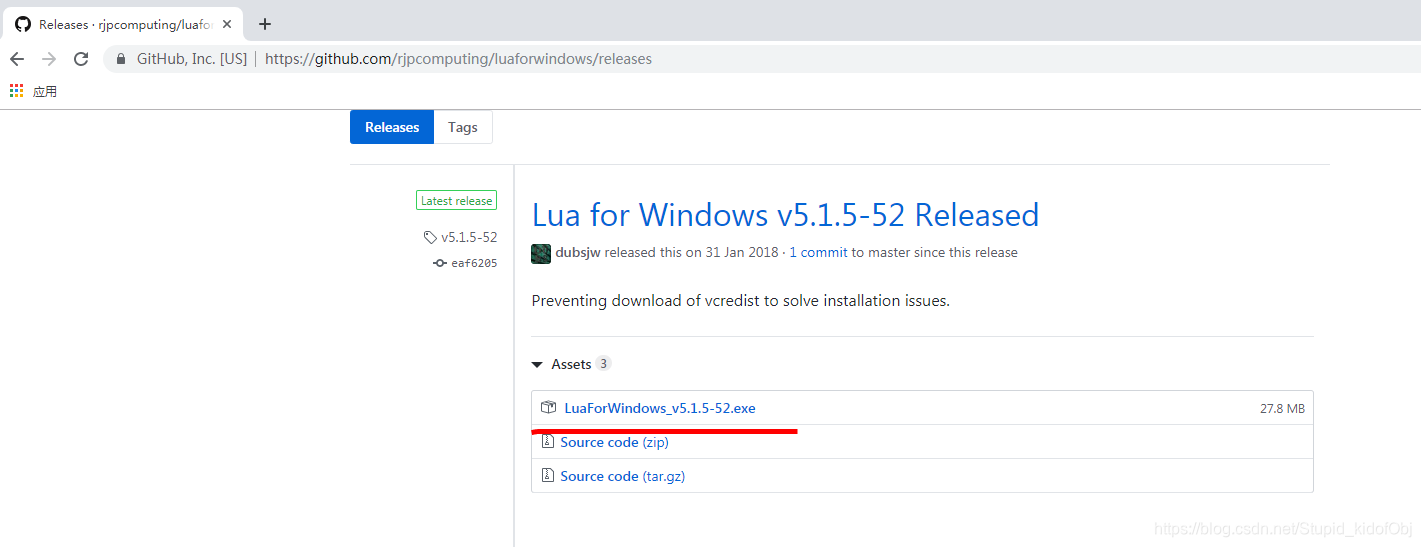Click the browser back arrow

(17, 59)
